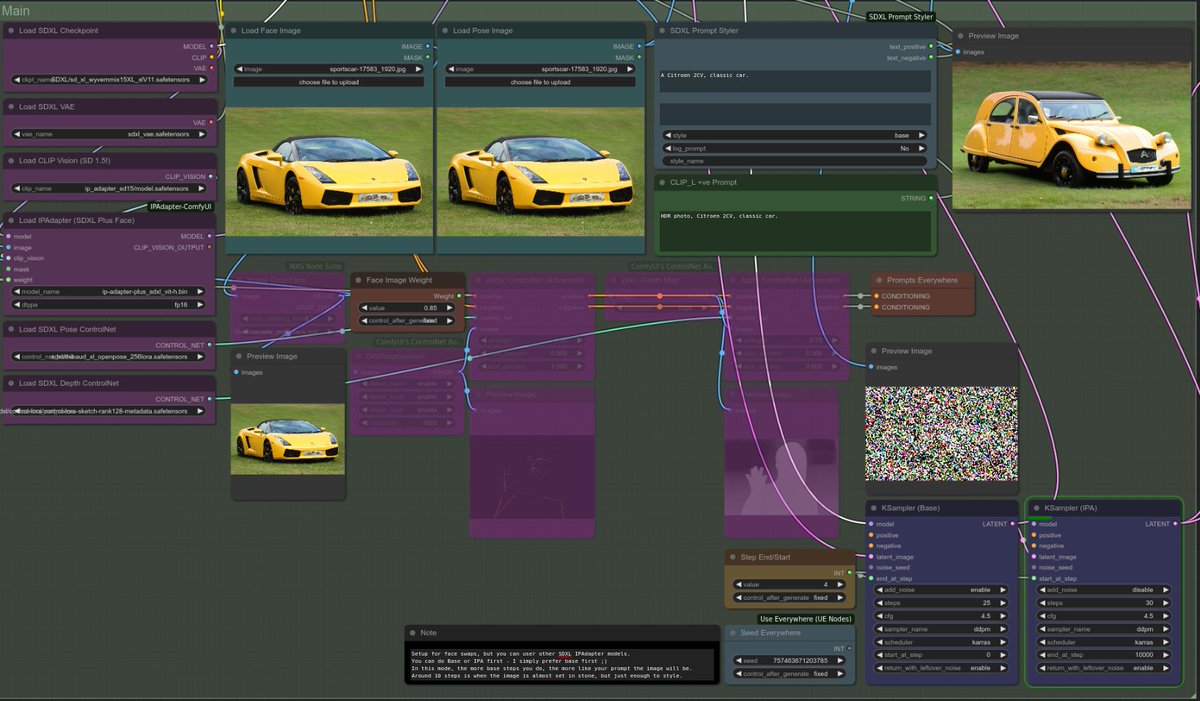
Task: Collapse the Load Pose Image node dot
Action: 445,31
